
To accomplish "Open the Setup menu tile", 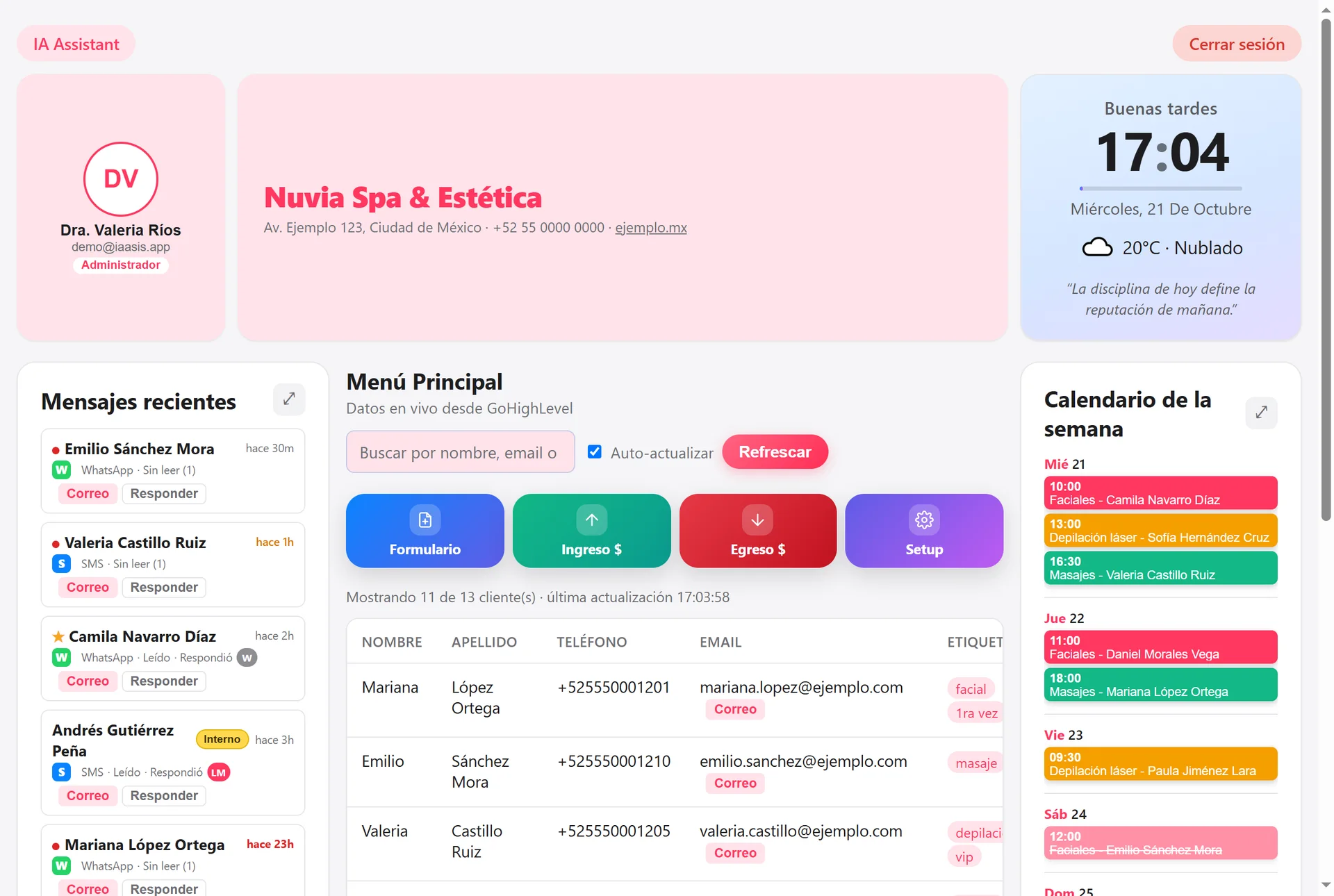I will 924,531.
